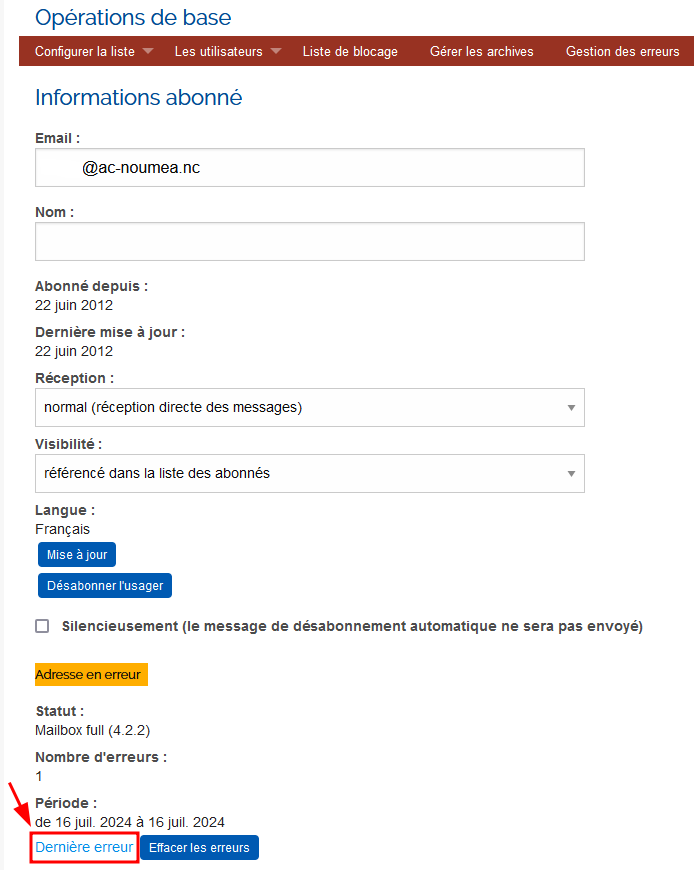Image resolution: width=695 pixels, height=870 pixels.
Task: Toggle the Silencieusement checkbox
Action: (x=42, y=626)
